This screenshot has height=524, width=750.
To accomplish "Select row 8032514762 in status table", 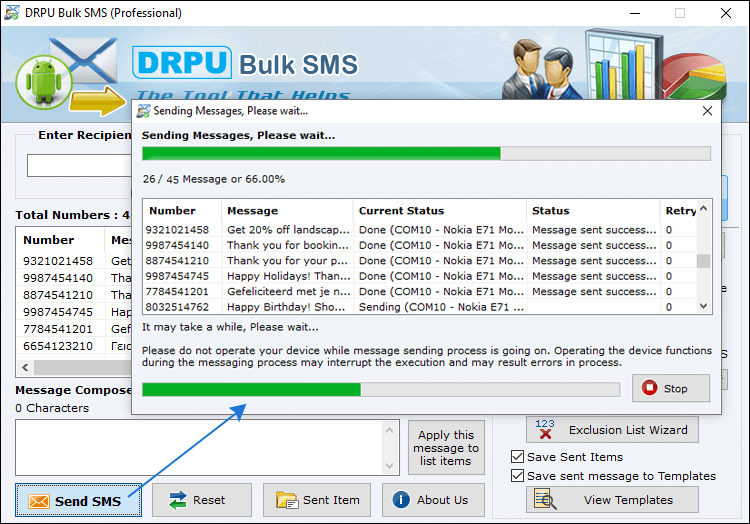I will (420, 306).
